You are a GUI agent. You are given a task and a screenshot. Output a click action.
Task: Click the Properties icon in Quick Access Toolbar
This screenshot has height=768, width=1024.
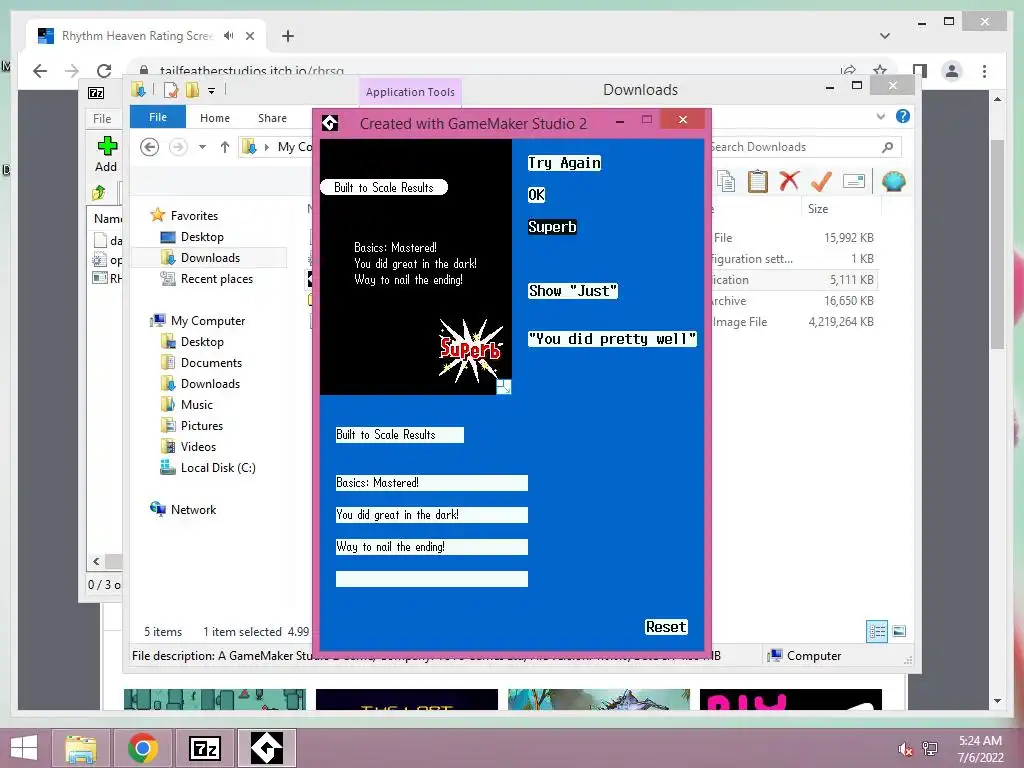[x=171, y=90]
